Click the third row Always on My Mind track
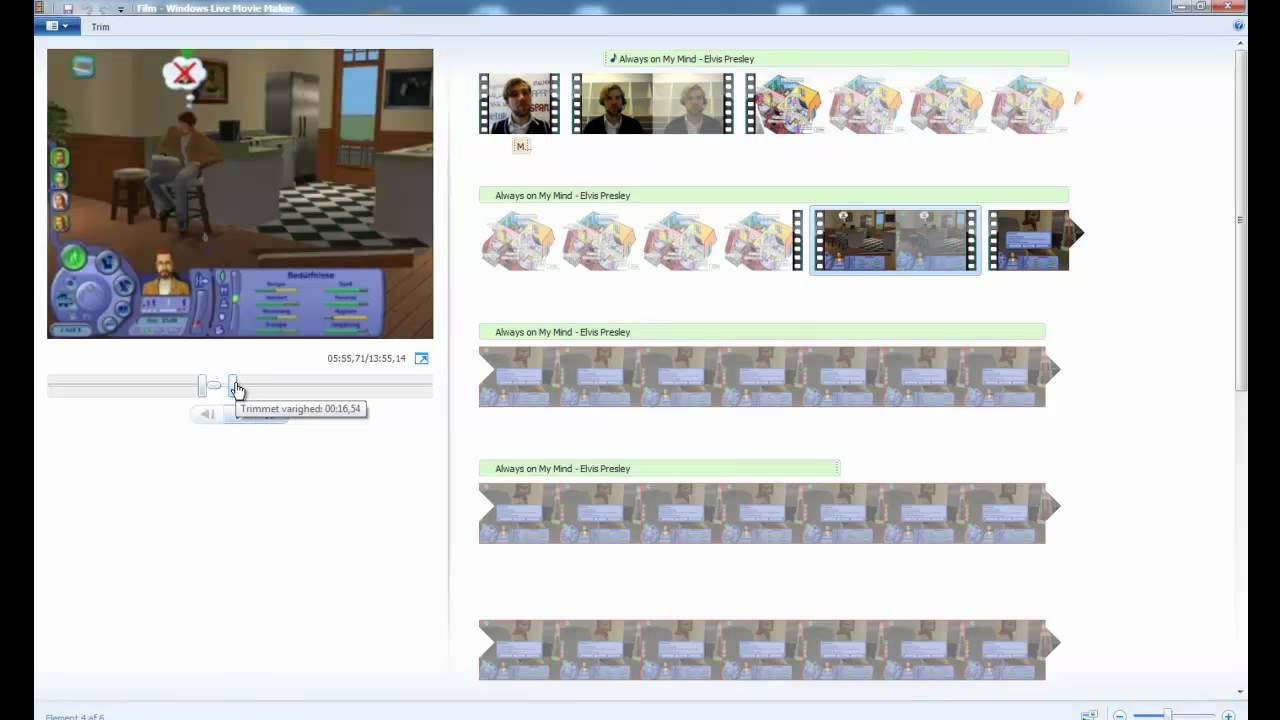Image resolution: width=1280 pixels, height=720 pixels. (762, 332)
